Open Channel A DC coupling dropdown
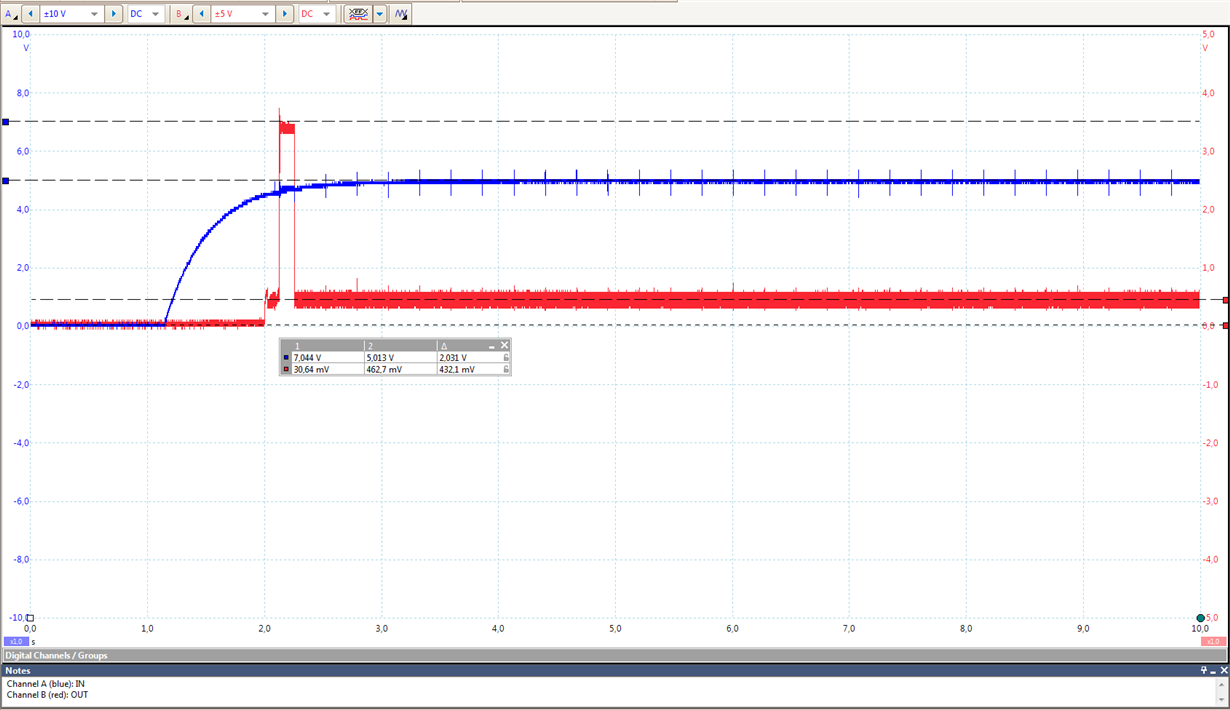This screenshot has width=1230, height=710. click(x=144, y=14)
